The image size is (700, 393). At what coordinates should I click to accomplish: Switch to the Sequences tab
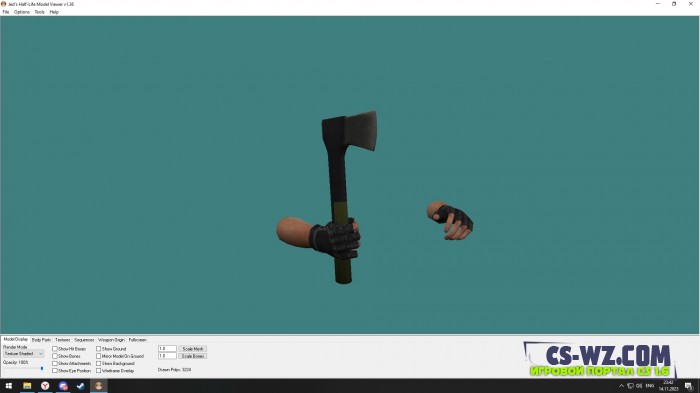click(84, 340)
